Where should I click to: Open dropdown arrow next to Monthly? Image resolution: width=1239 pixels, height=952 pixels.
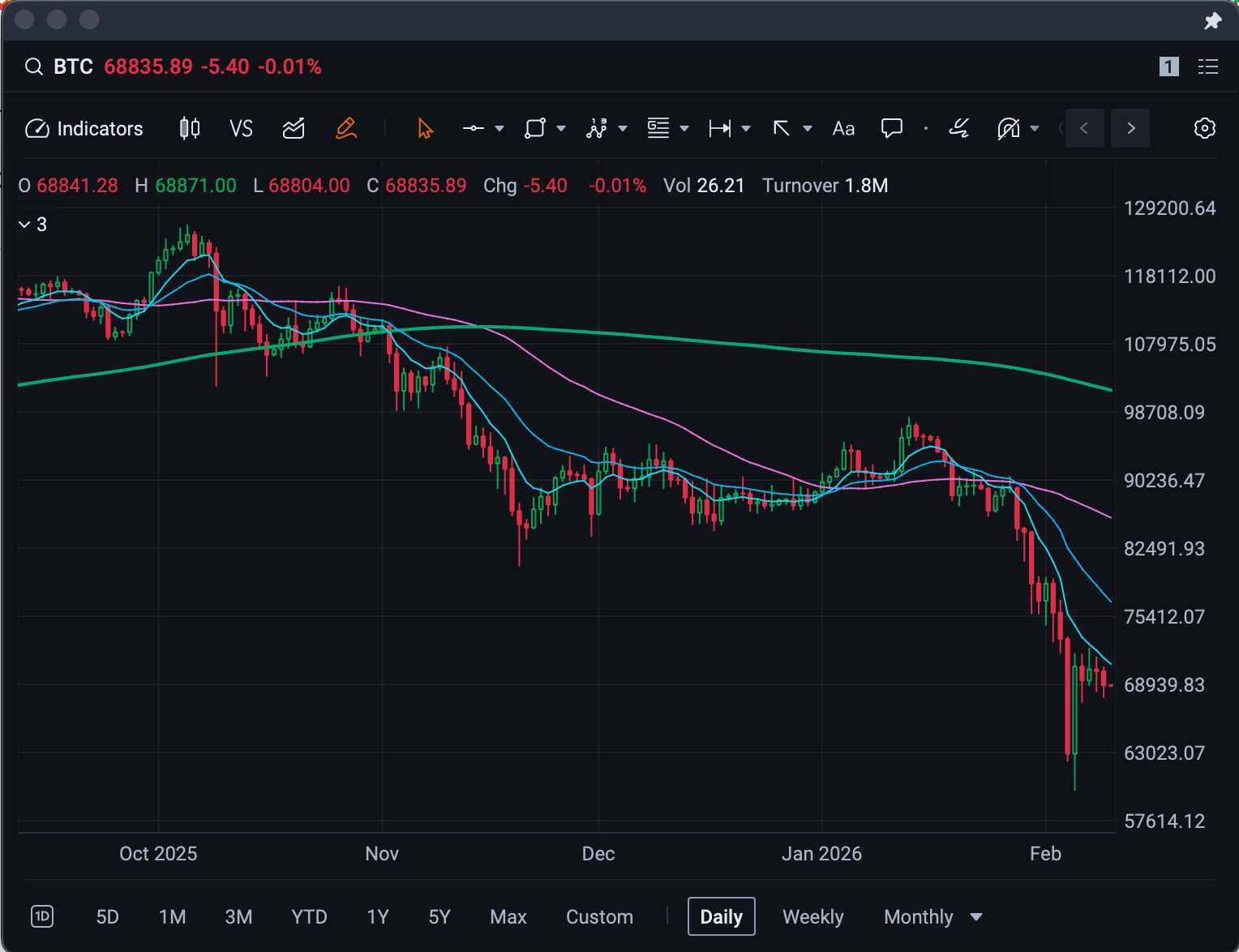[x=976, y=917]
